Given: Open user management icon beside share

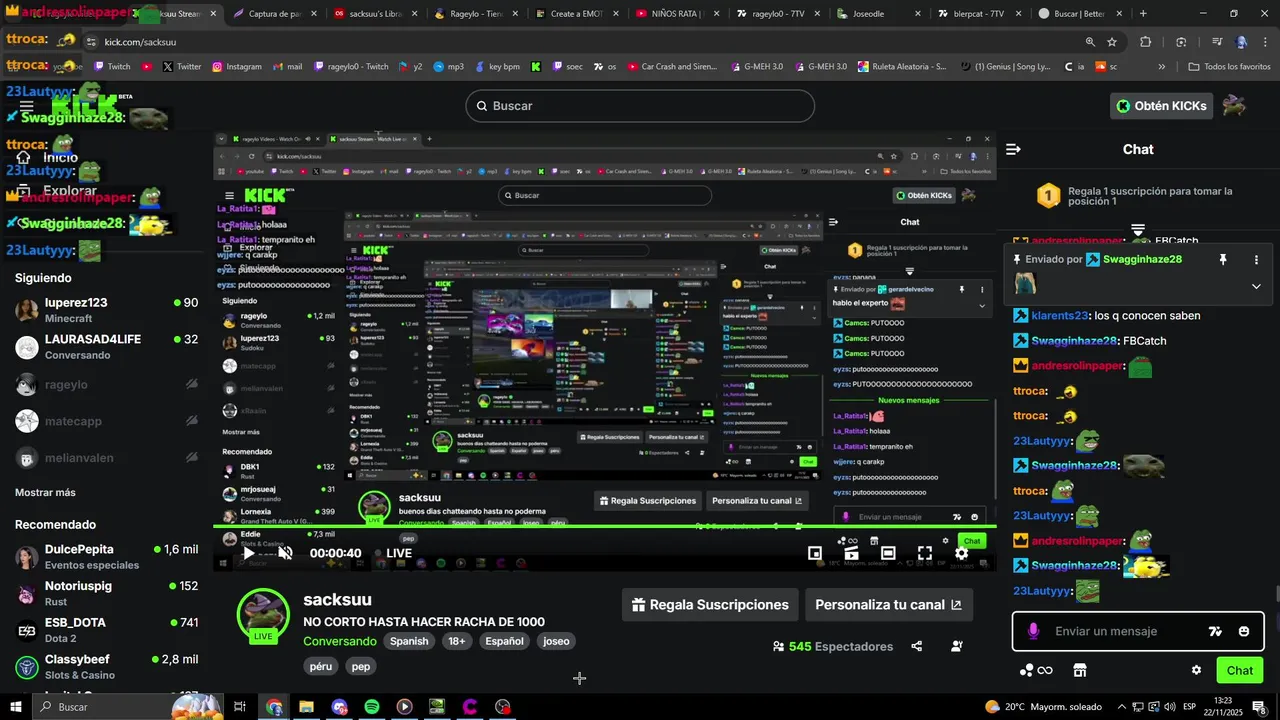Looking at the screenshot, I should [x=957, y=646].
